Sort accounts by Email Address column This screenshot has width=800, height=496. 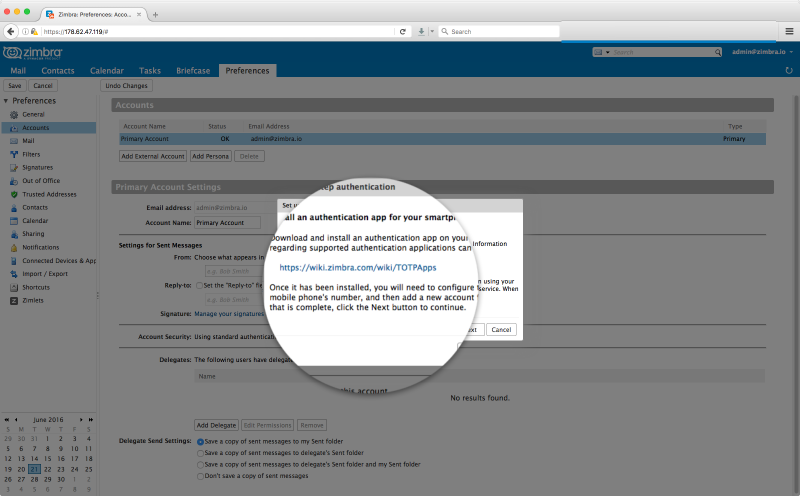point(269,127)
